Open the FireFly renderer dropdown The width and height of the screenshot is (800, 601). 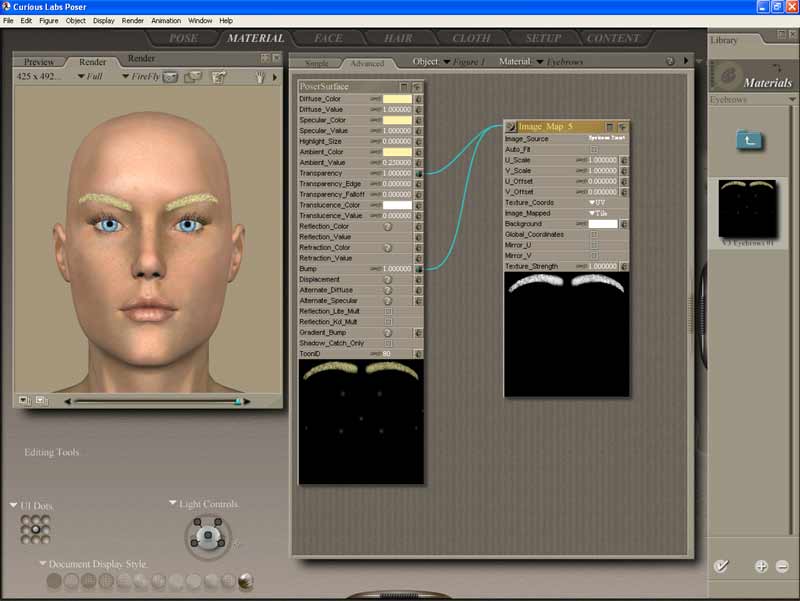[140, 76]
